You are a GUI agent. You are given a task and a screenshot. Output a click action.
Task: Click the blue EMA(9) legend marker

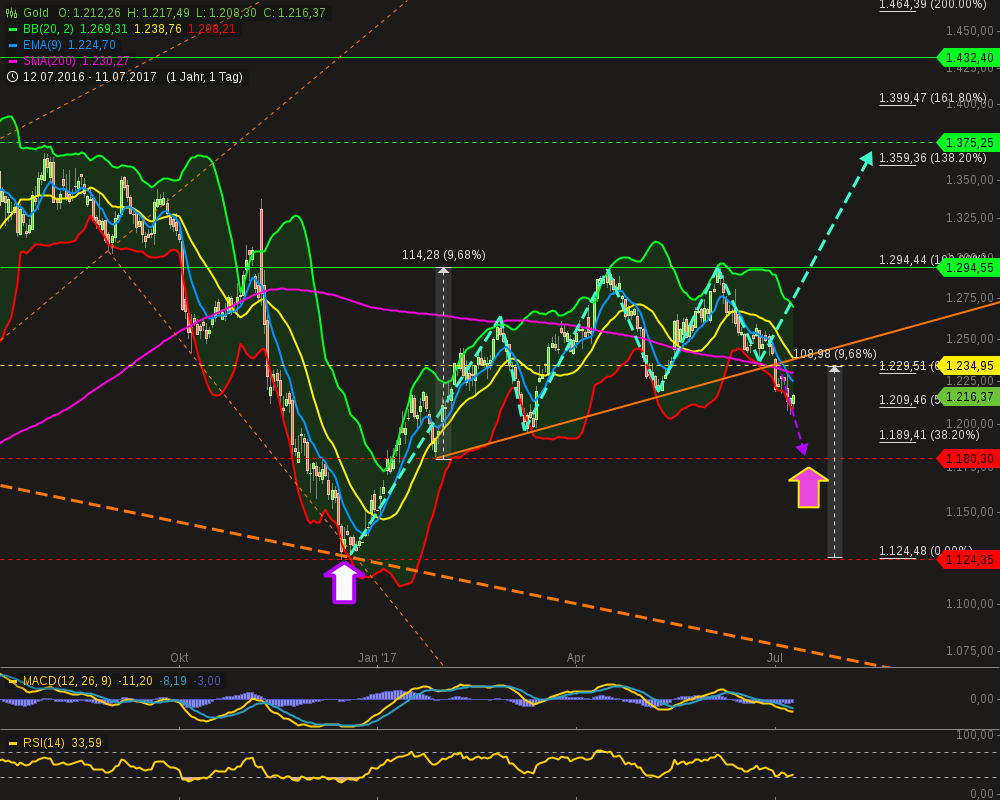(x=14, y=44)
